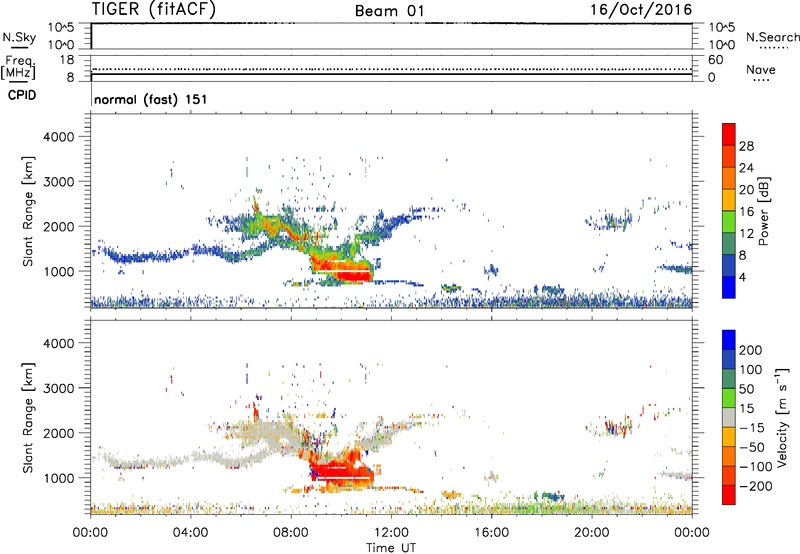Click the "16" label on the Power color bar
This screenshot has width=800, height=554.
tap(746, 212)
